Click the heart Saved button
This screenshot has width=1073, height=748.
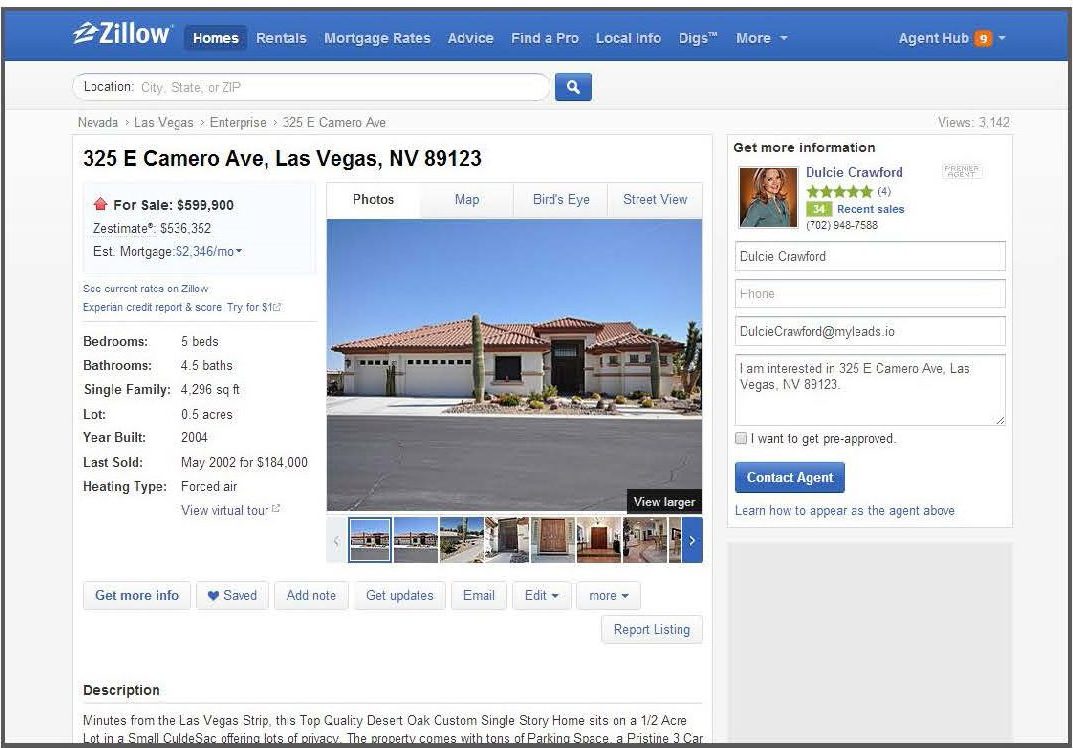point(233,595)
